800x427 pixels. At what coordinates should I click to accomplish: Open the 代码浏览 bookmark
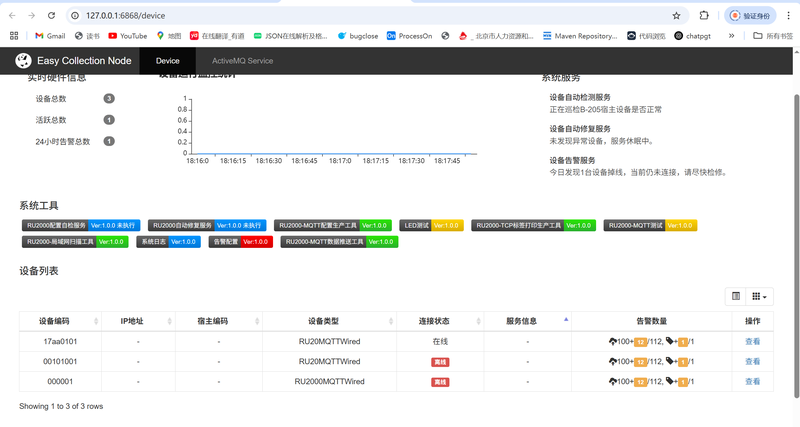[646, 36]
